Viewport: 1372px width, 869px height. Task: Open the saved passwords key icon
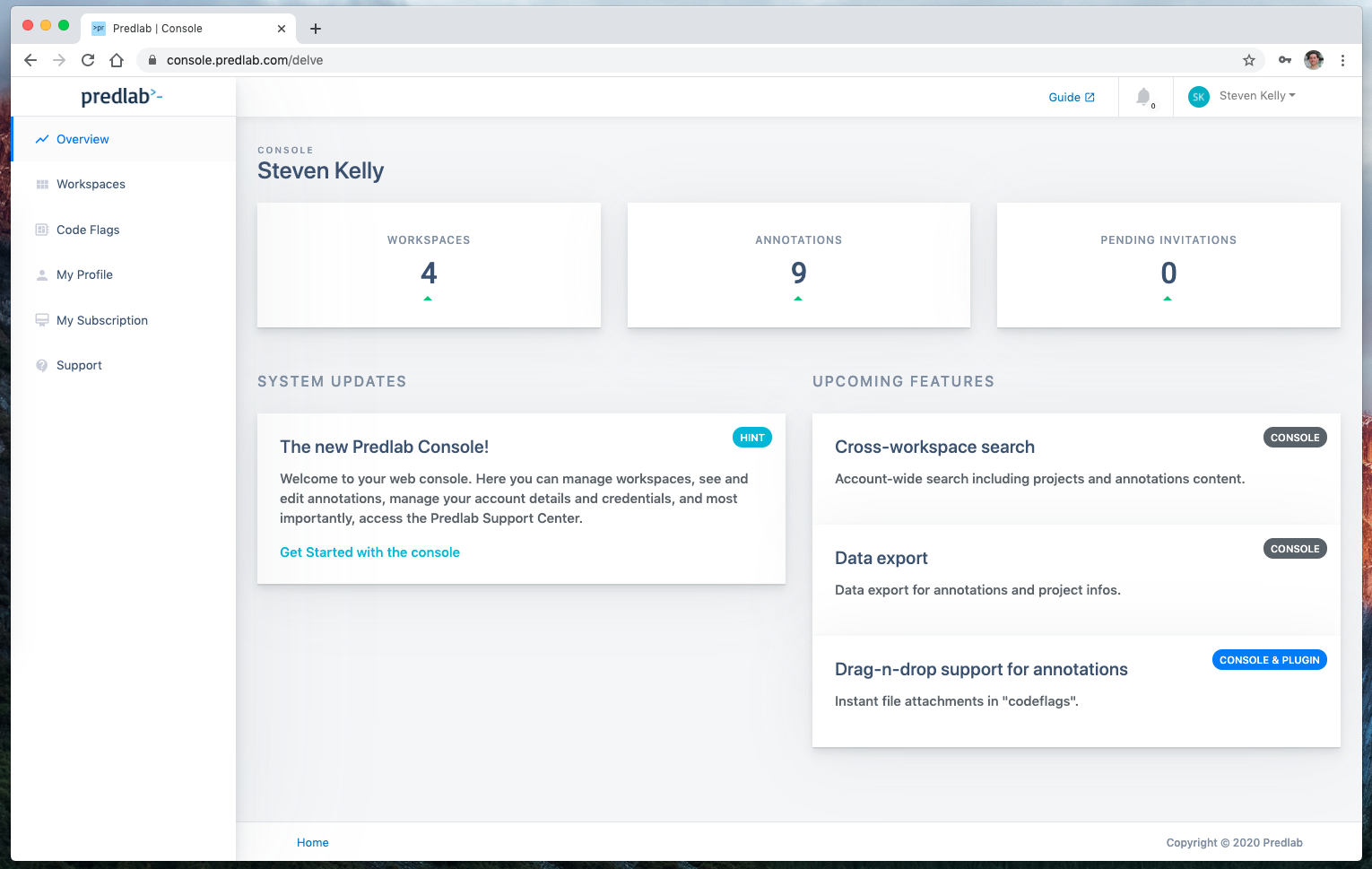1285,60
